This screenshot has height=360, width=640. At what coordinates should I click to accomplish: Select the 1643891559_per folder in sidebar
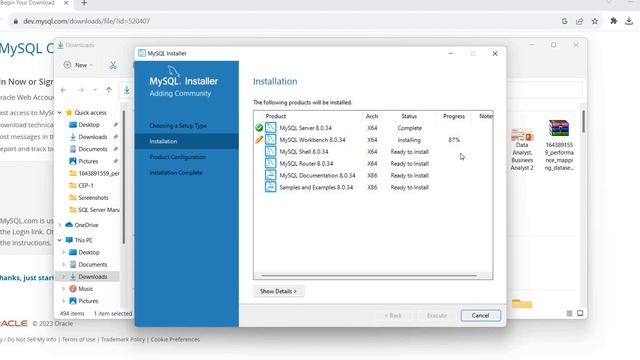click(94, 173)
